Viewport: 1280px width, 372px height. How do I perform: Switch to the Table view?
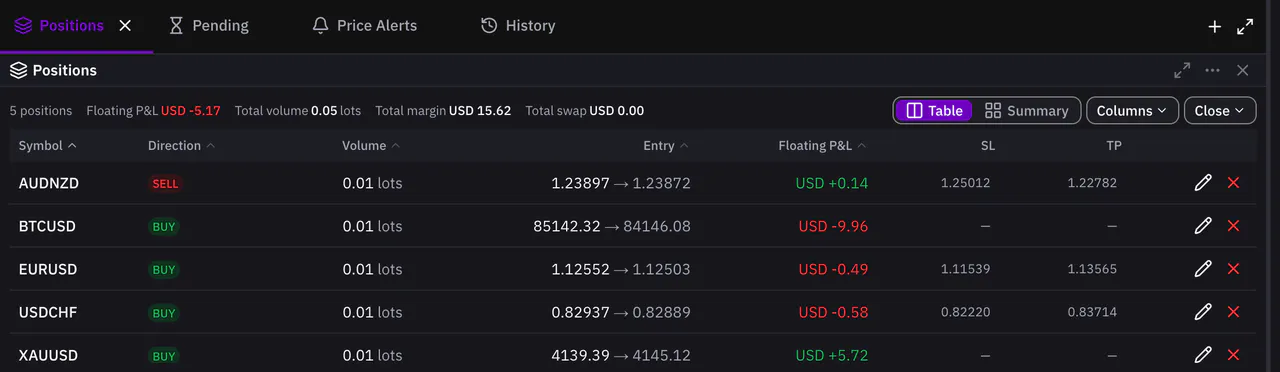pyautogui.click(x=934, y=110)
